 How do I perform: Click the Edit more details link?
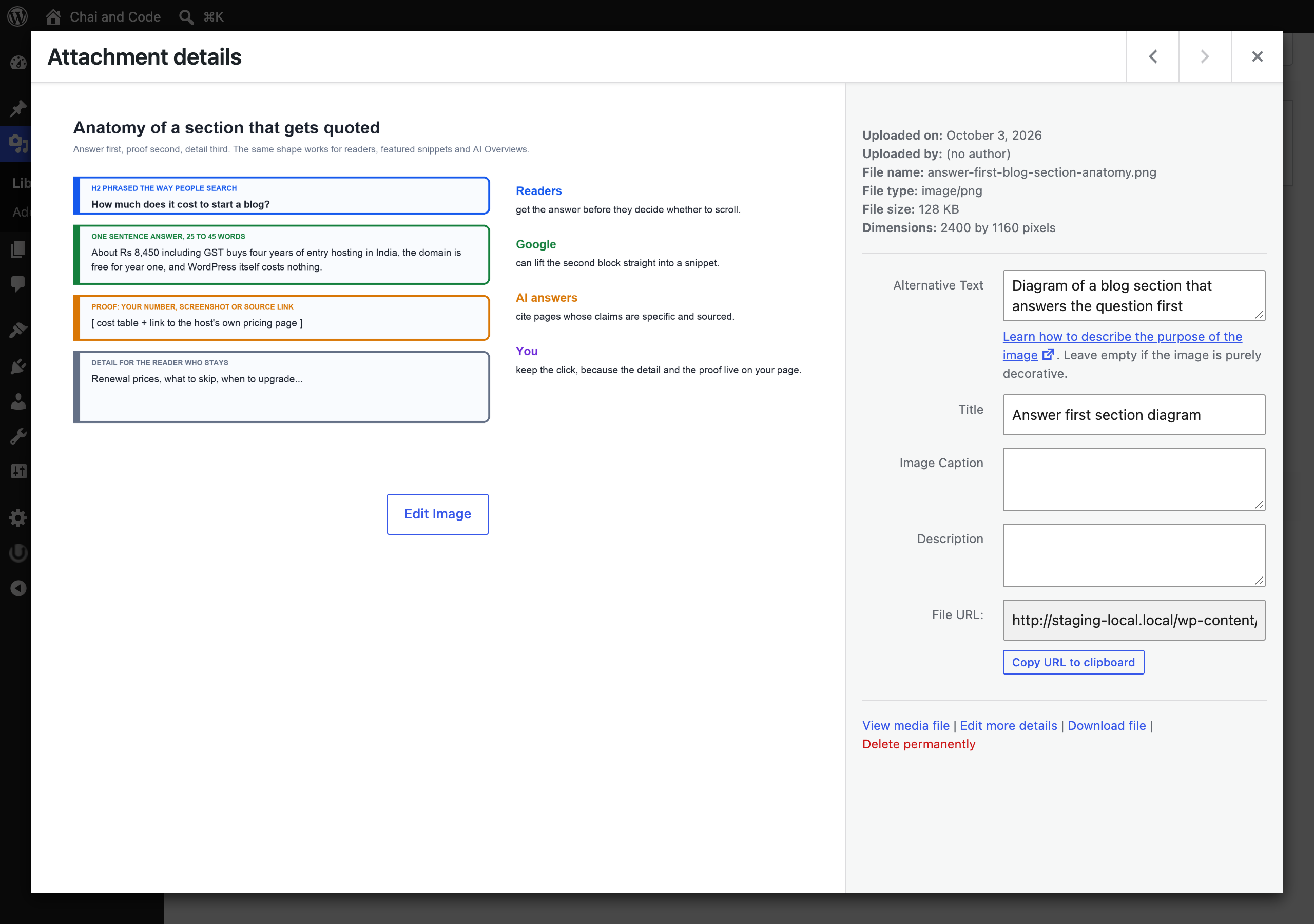1009,725
